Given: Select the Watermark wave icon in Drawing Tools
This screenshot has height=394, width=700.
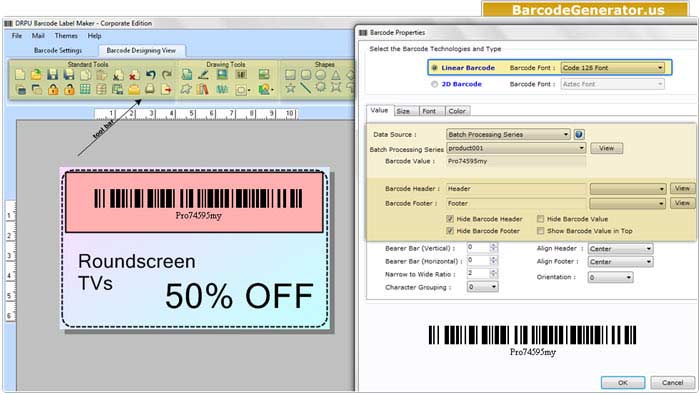Looking at the screenshot, I should pyautogui.click(x=222, y=89).
